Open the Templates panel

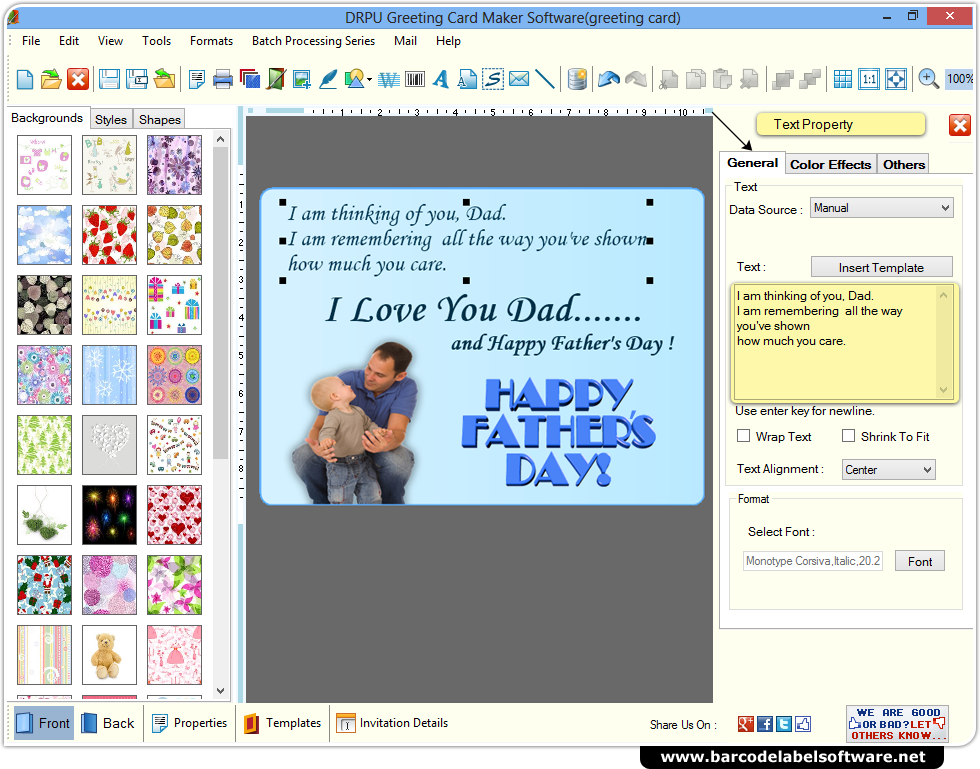coord(282,723)
